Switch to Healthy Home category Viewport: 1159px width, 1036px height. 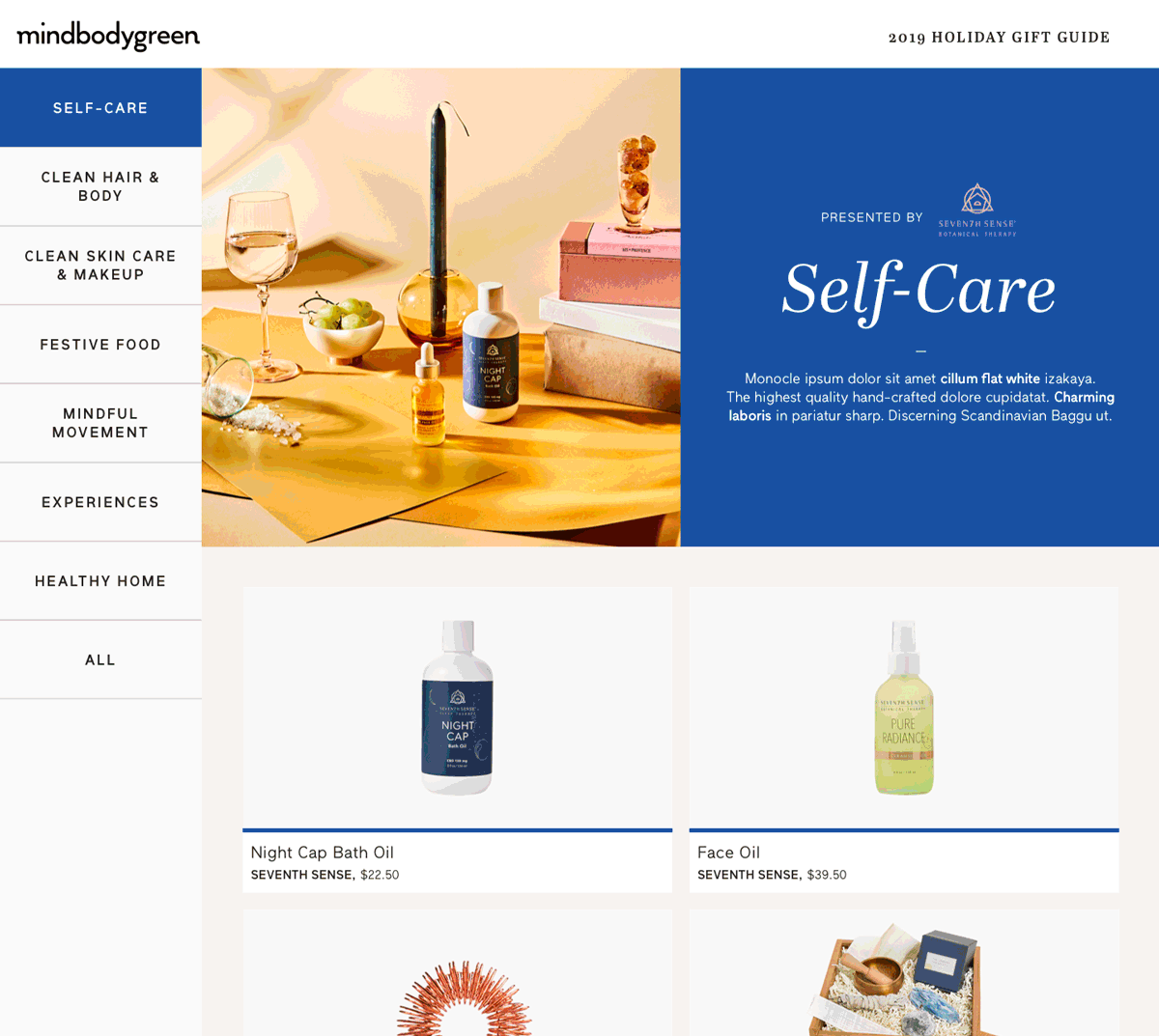tap(100, 581)
